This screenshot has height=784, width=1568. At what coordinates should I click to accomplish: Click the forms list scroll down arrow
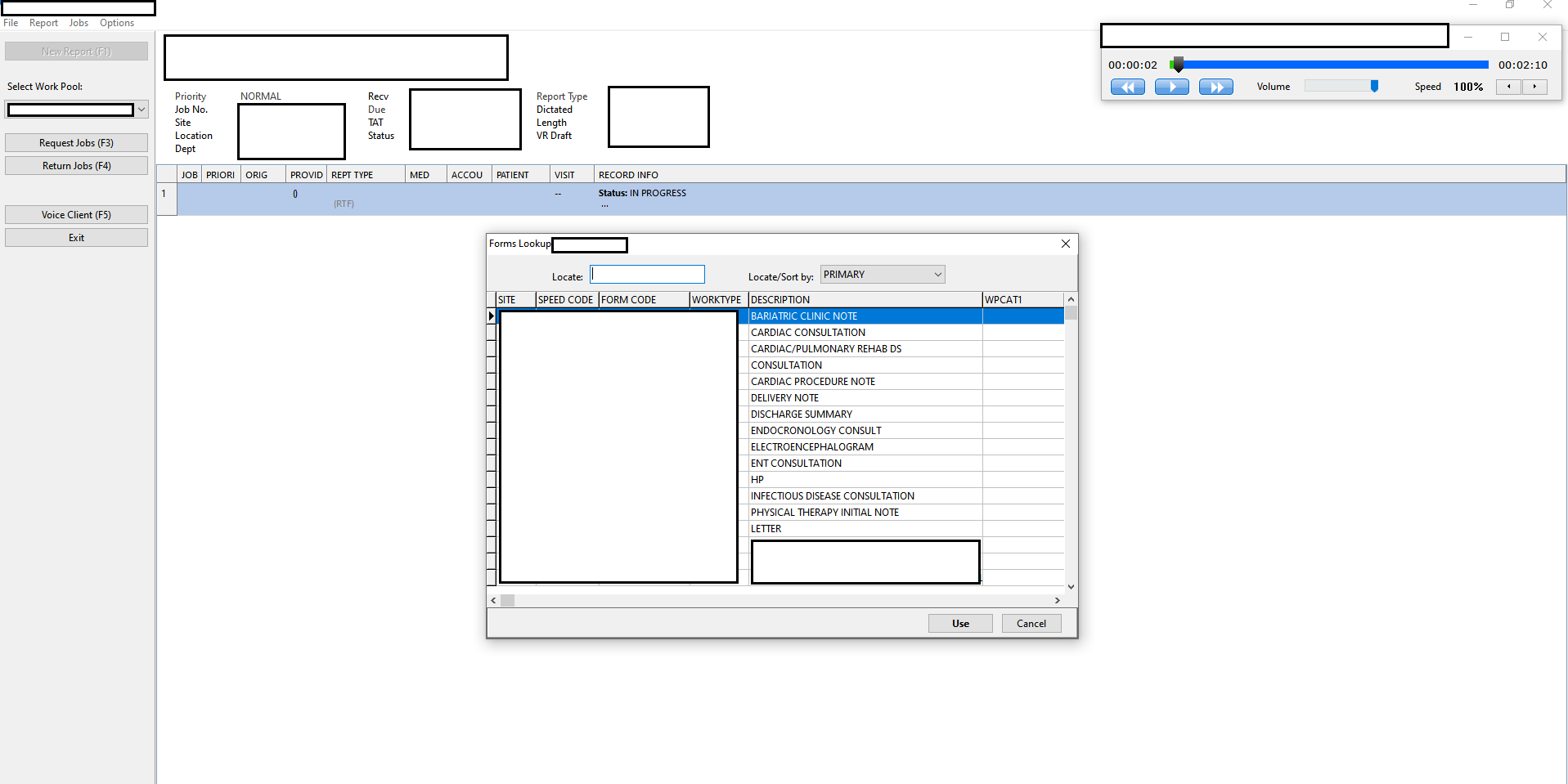tap(1071, 587)
